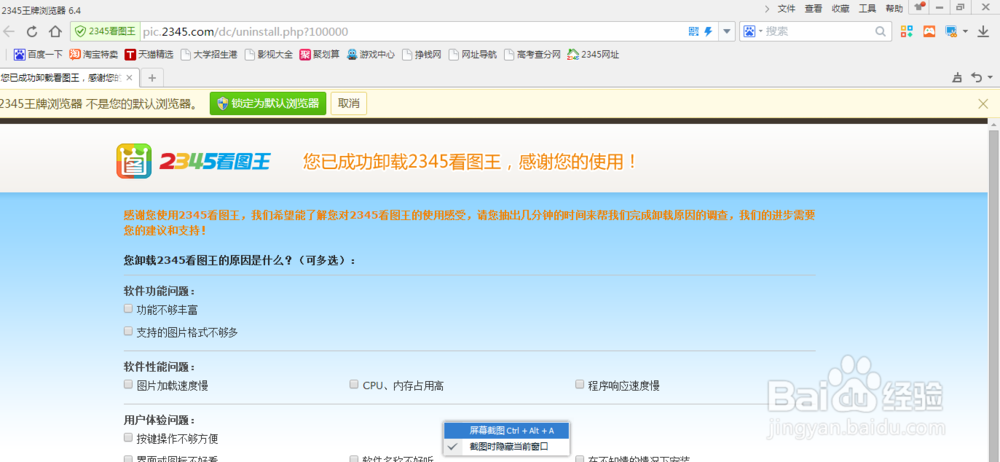Open 大学招生港 bookmark
The height and width of the screenshot is (462, 1000).
coord(209,55)
